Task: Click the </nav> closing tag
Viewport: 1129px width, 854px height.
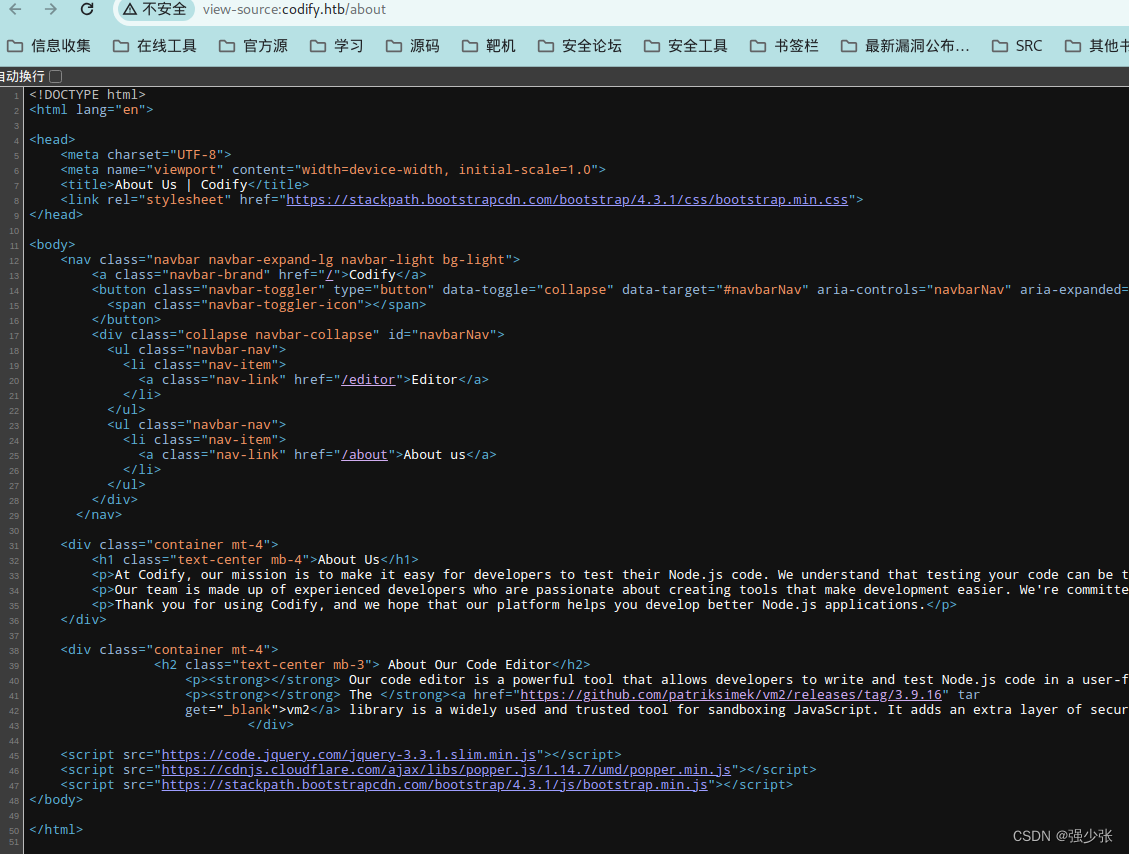Action: (x=99, y=515)
